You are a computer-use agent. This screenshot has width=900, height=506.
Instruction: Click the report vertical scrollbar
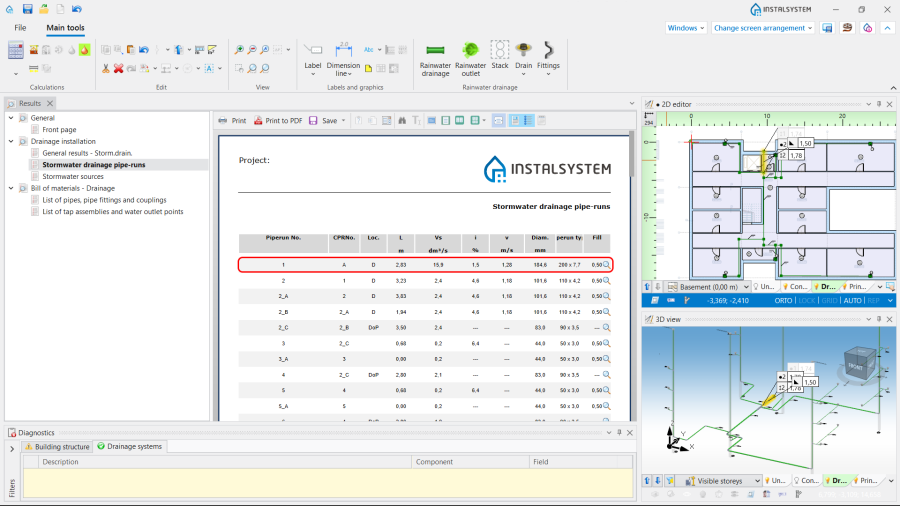tap(632, 155)
